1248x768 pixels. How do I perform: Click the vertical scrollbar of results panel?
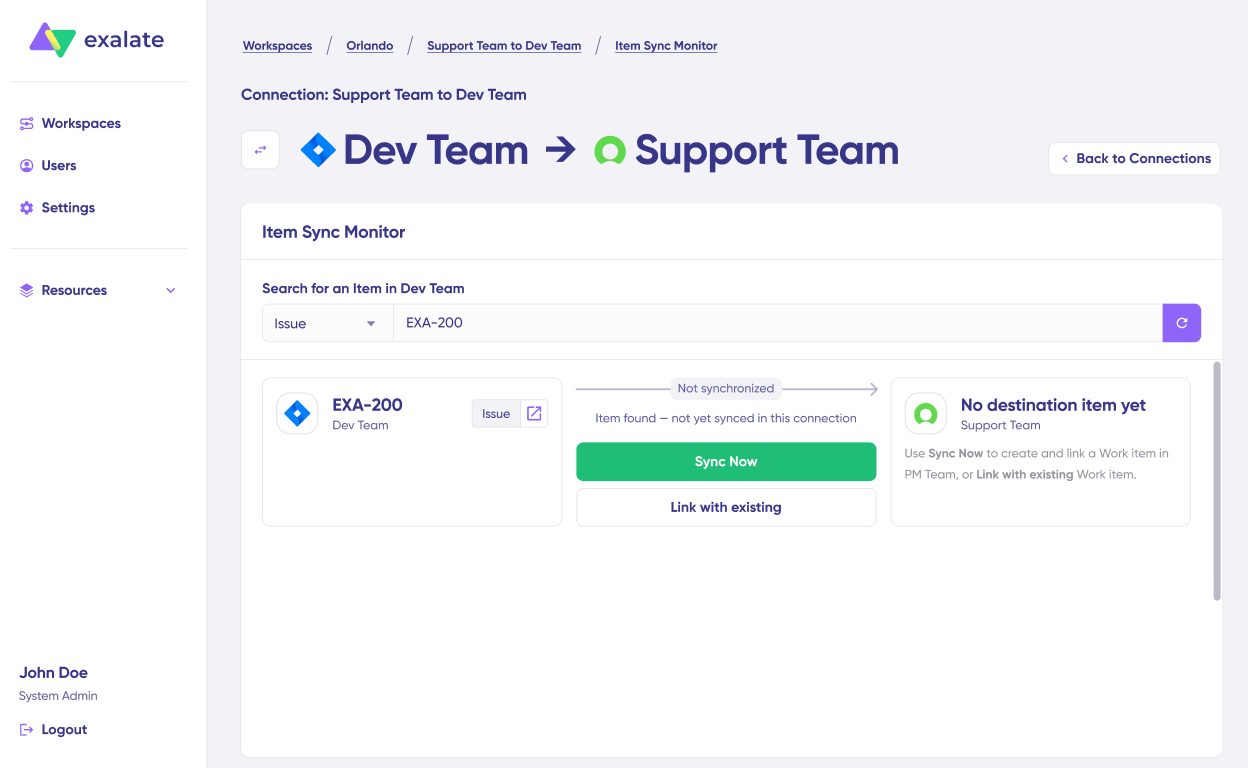pos(1217,482)
